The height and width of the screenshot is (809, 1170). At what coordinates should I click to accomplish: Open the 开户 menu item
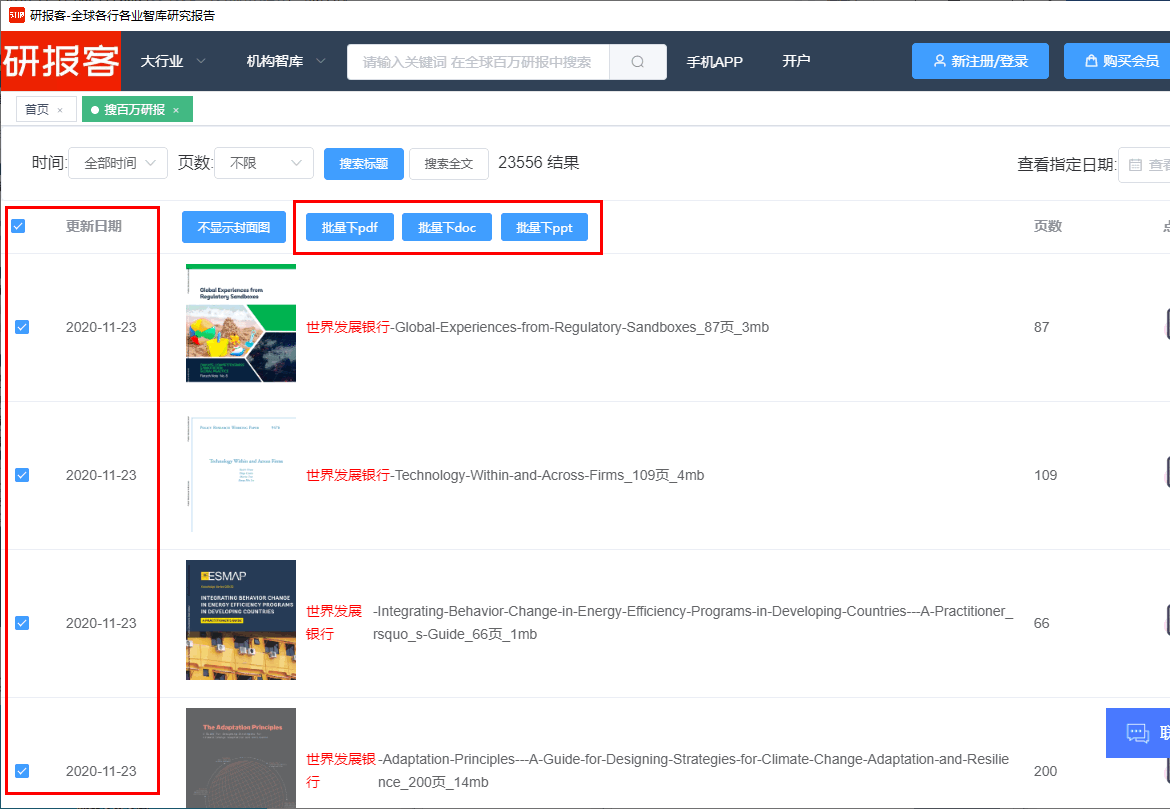click(x=796, y=61)
